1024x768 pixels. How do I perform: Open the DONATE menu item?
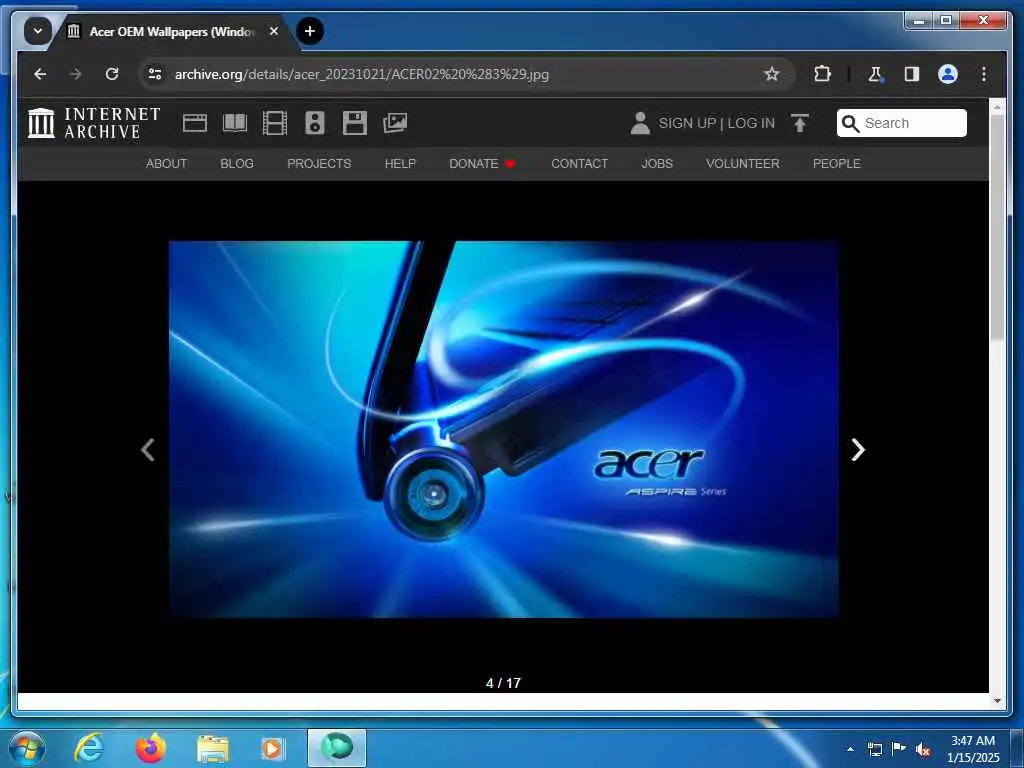coord(483,164)
